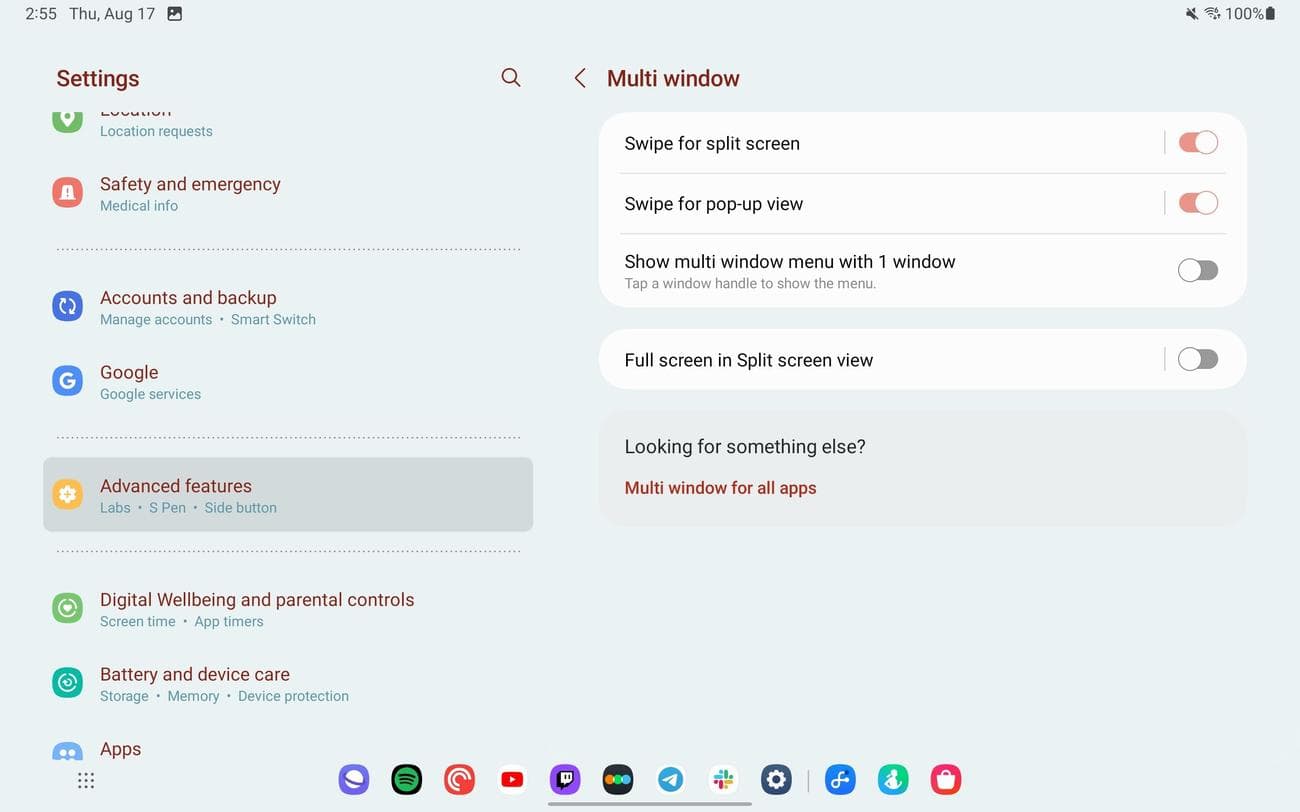1300x812 pixels.
Task: Select Advanced features in settings list
Action: [x=288, y=495]
